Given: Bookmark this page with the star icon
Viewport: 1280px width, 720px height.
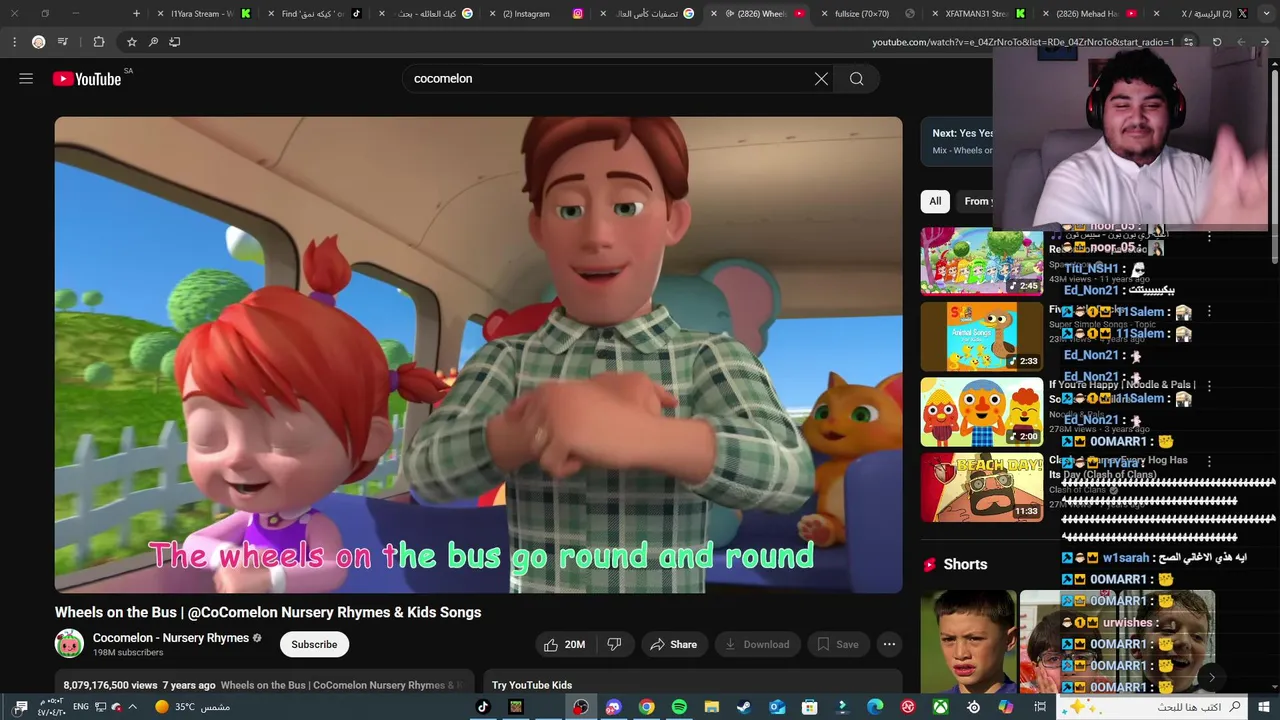Looking at the screenshot, I should click(x=131, y=42).
